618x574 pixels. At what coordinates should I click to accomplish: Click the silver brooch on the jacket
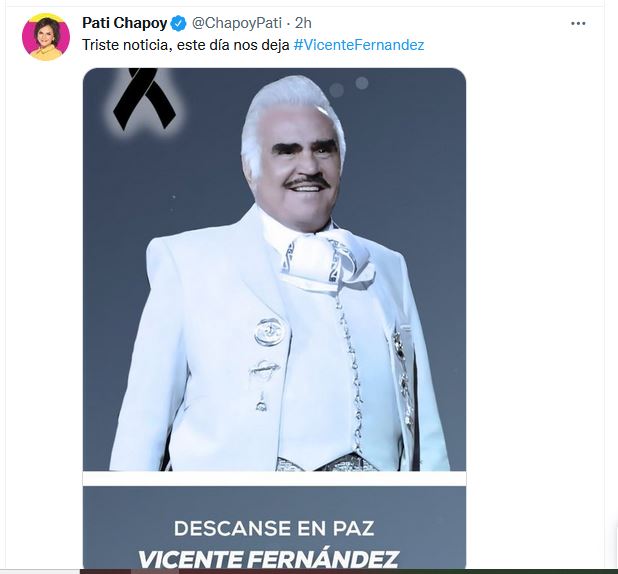tap(269, 332)
